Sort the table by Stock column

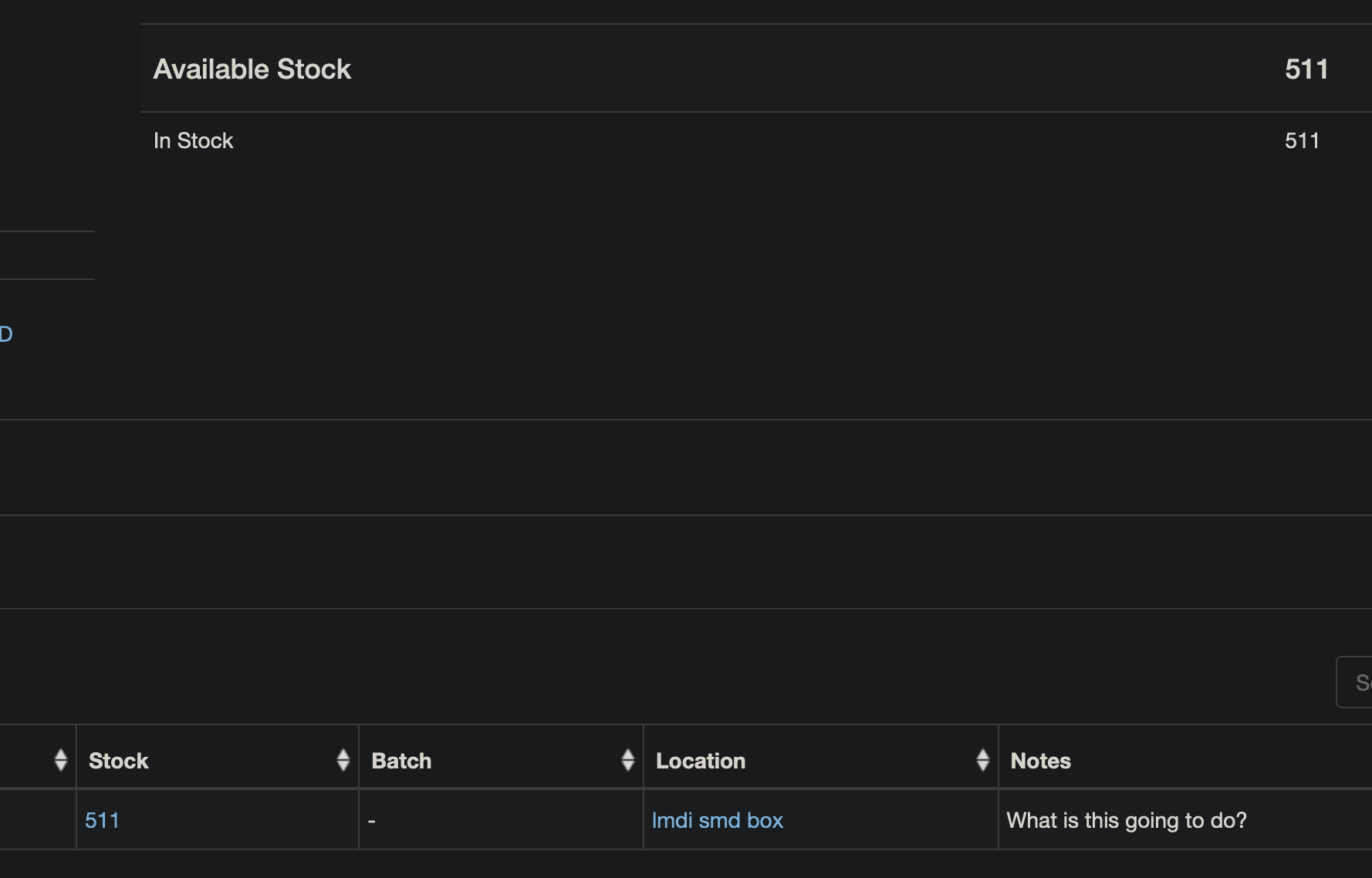[x=343, y=760]
